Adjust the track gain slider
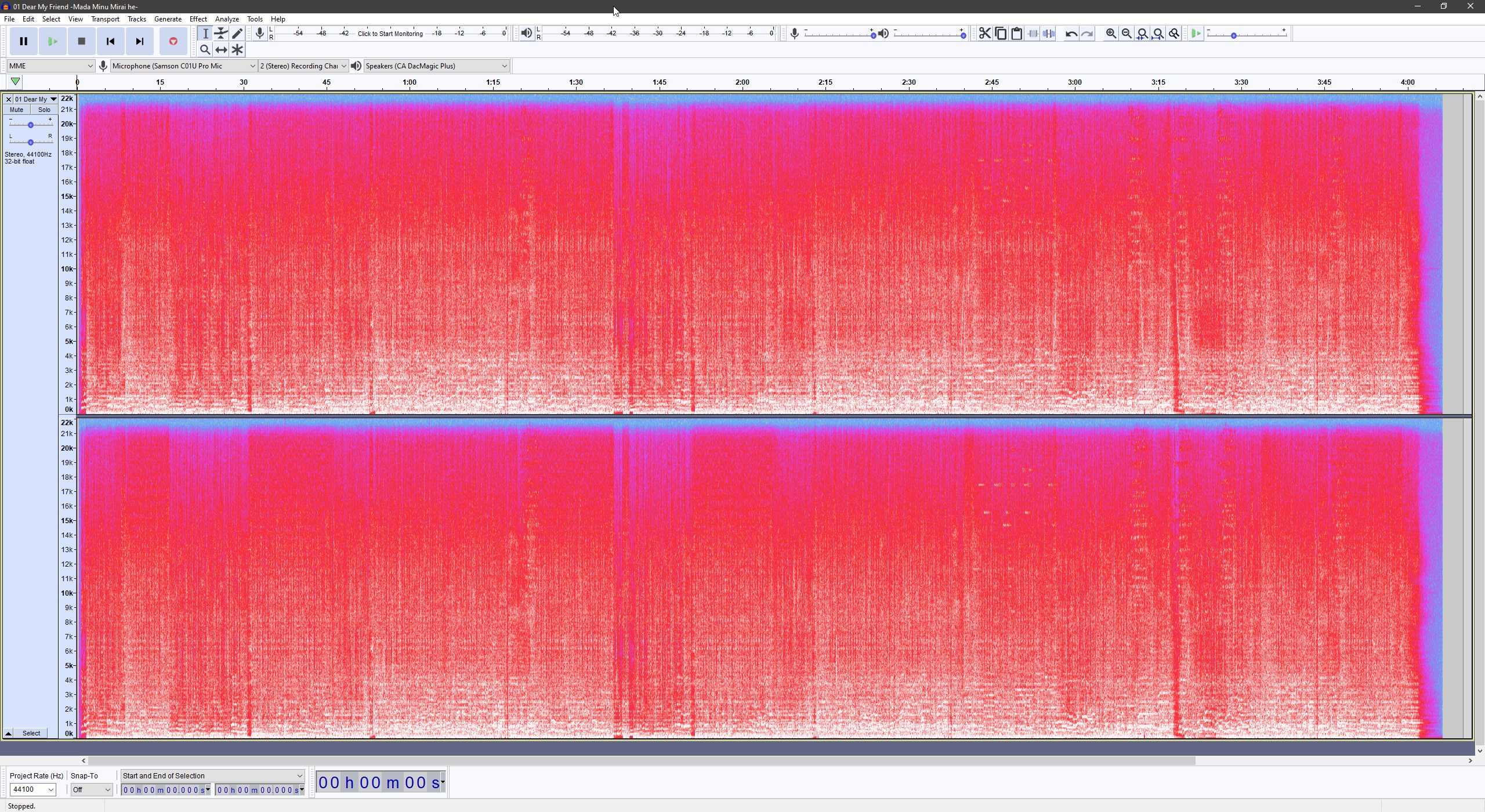This screenshot has width=1485, height=812. click(31, 125)
